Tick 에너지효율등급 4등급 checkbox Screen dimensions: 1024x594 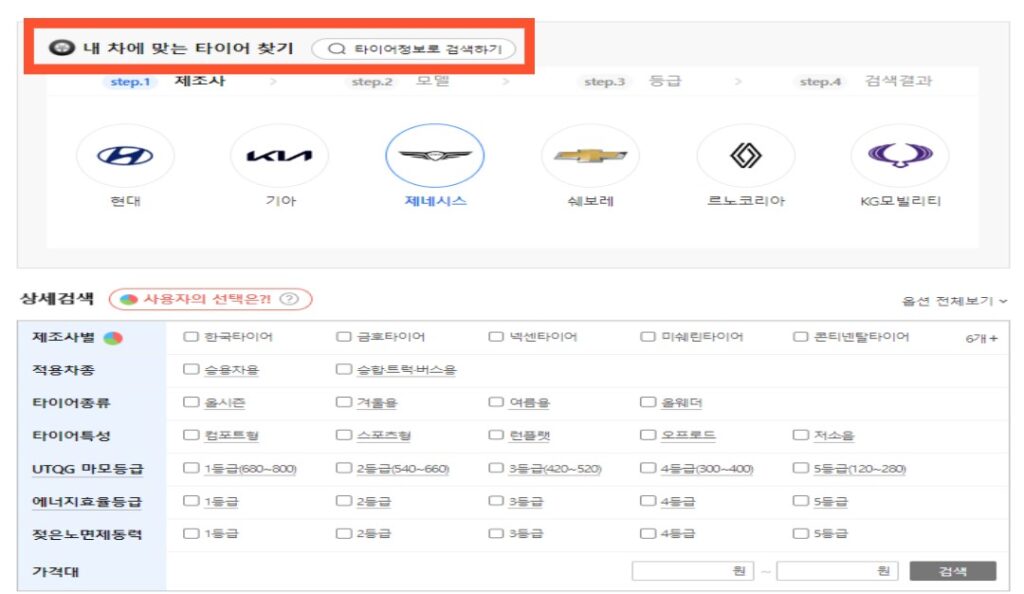[x=648, y=501]
